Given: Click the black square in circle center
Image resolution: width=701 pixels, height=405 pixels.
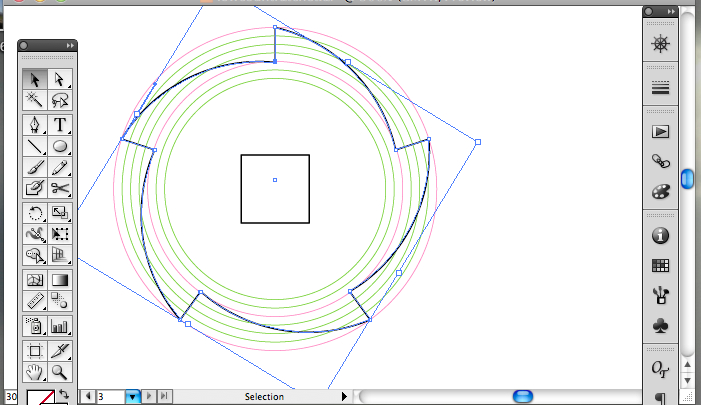Looking at the screenshot, I should (x=275, y=189).
